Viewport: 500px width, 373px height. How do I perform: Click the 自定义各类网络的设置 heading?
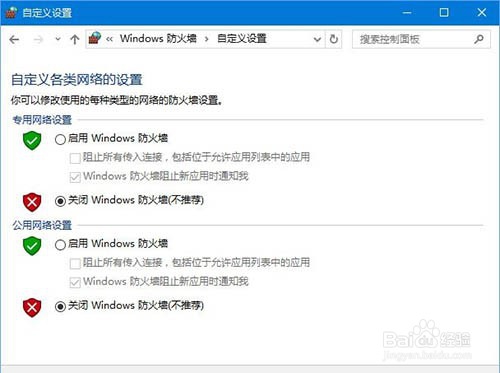pyautogui.click(x=77, y=80)
